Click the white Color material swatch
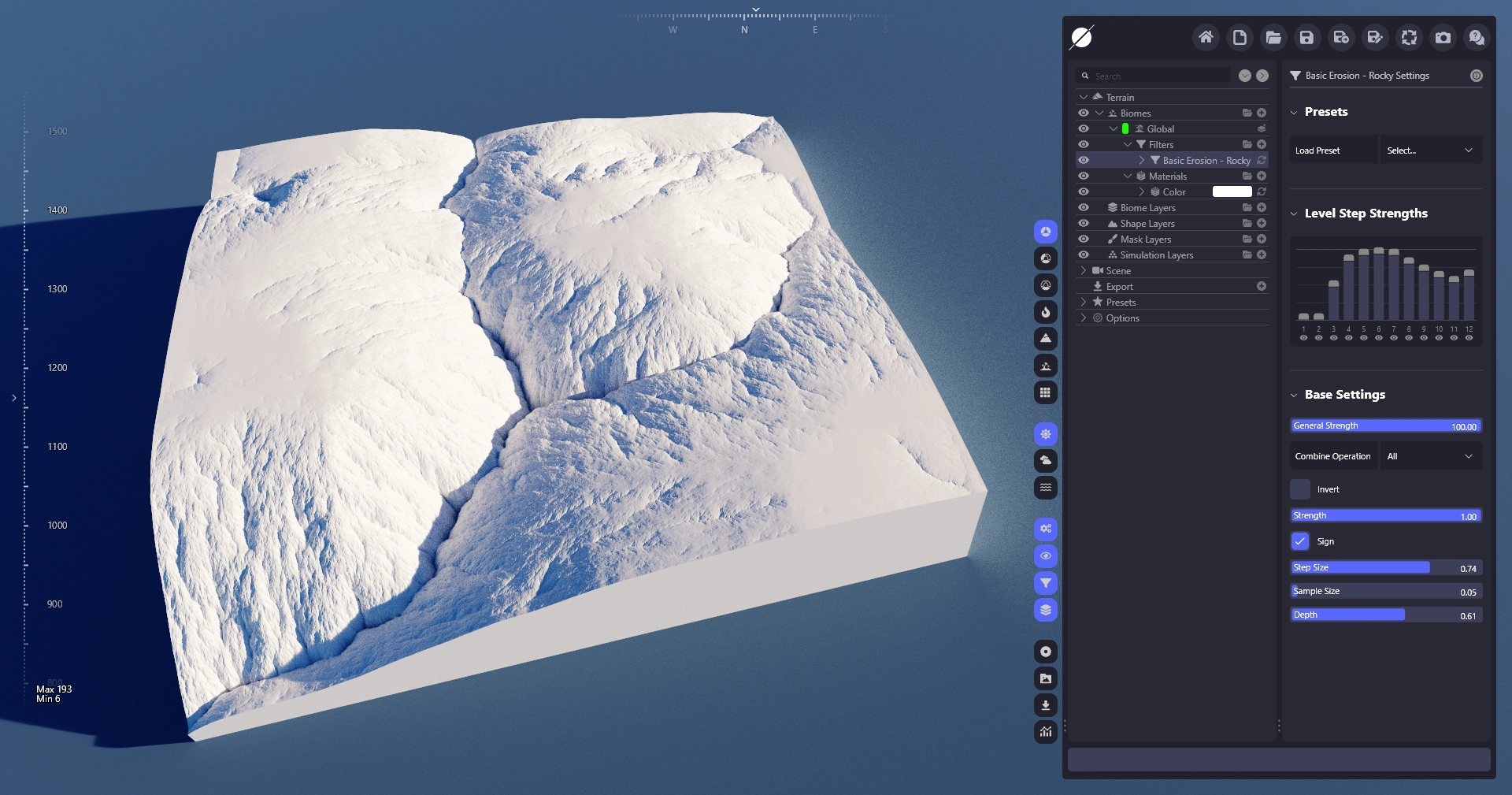The image size is (1512, 795). click(1232, 191)
